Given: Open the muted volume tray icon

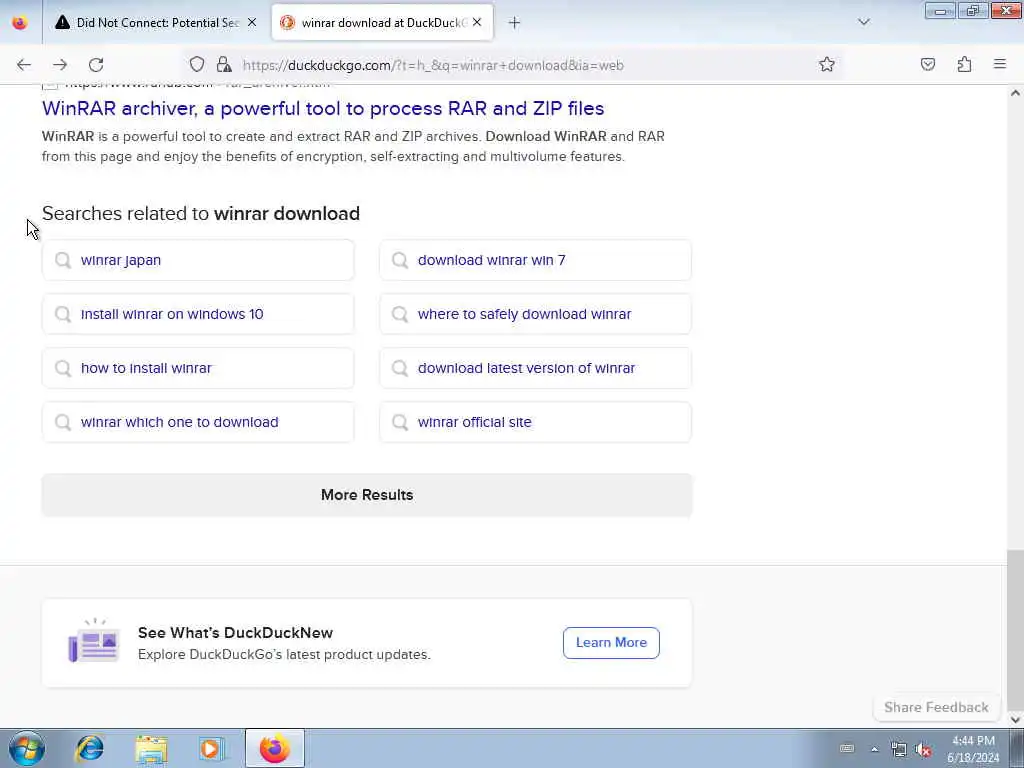Looking at the screenshot, I should tap(923, 749).
